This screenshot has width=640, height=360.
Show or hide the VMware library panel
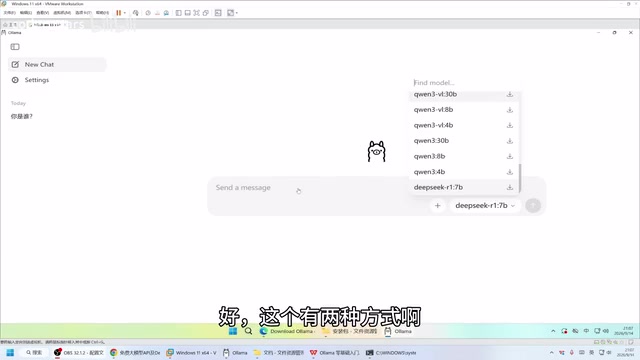(178, 13)
